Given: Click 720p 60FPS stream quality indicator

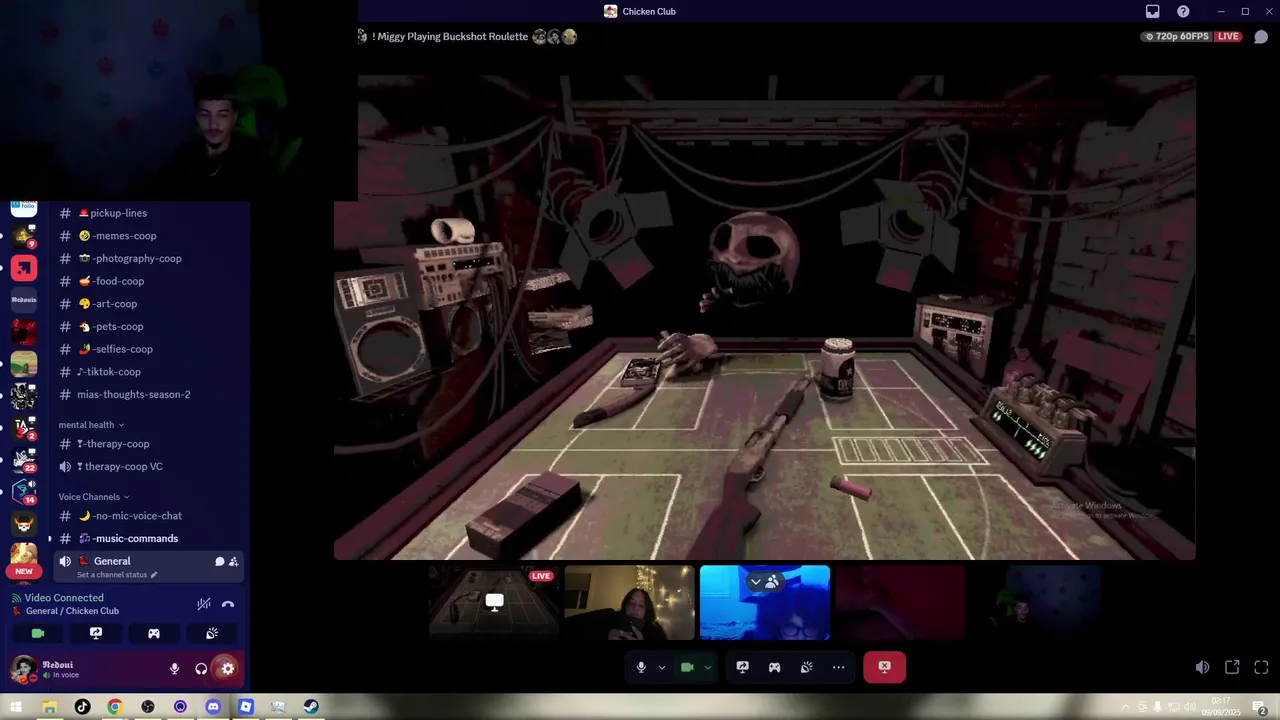Looking at the screenshot, I should pyautogui.click(x=1176, y=37).
